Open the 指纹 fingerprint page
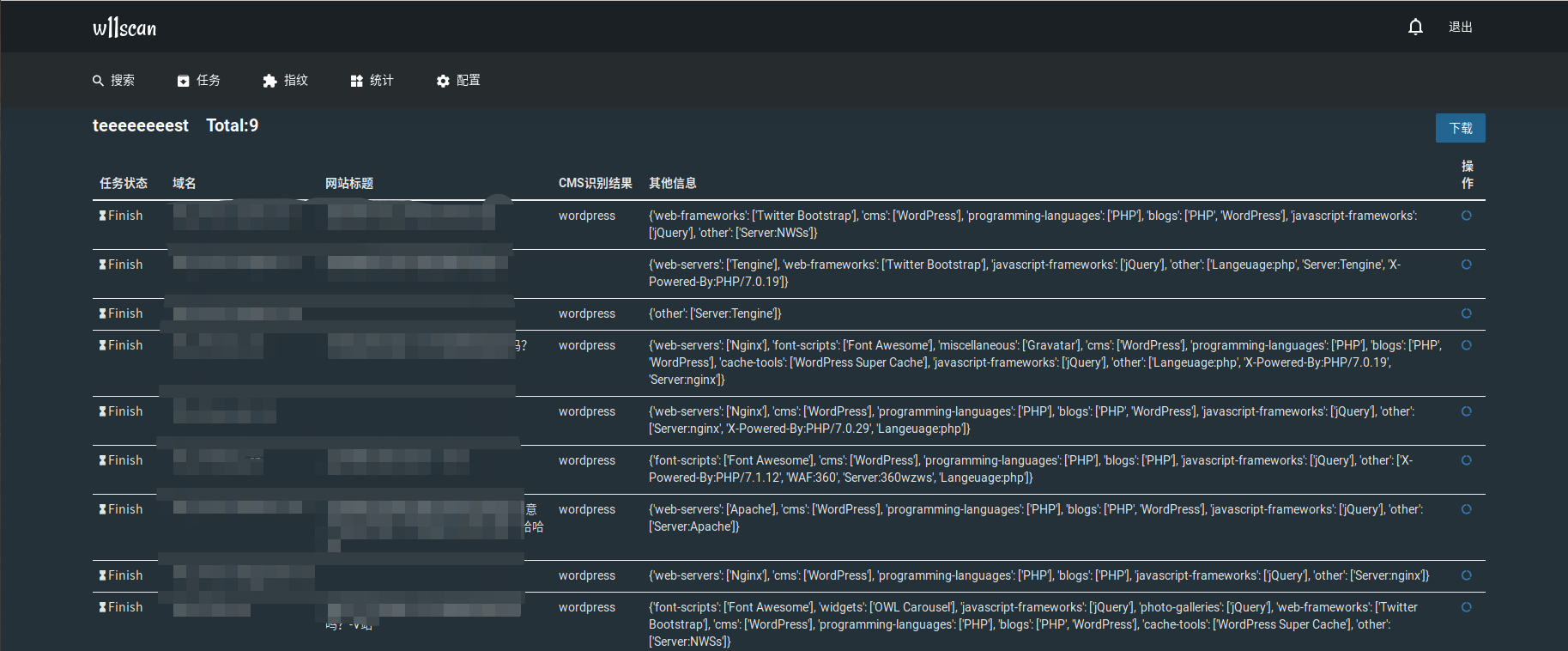The height and width of the screenshot is (651, 1568). tap(285, 80)
